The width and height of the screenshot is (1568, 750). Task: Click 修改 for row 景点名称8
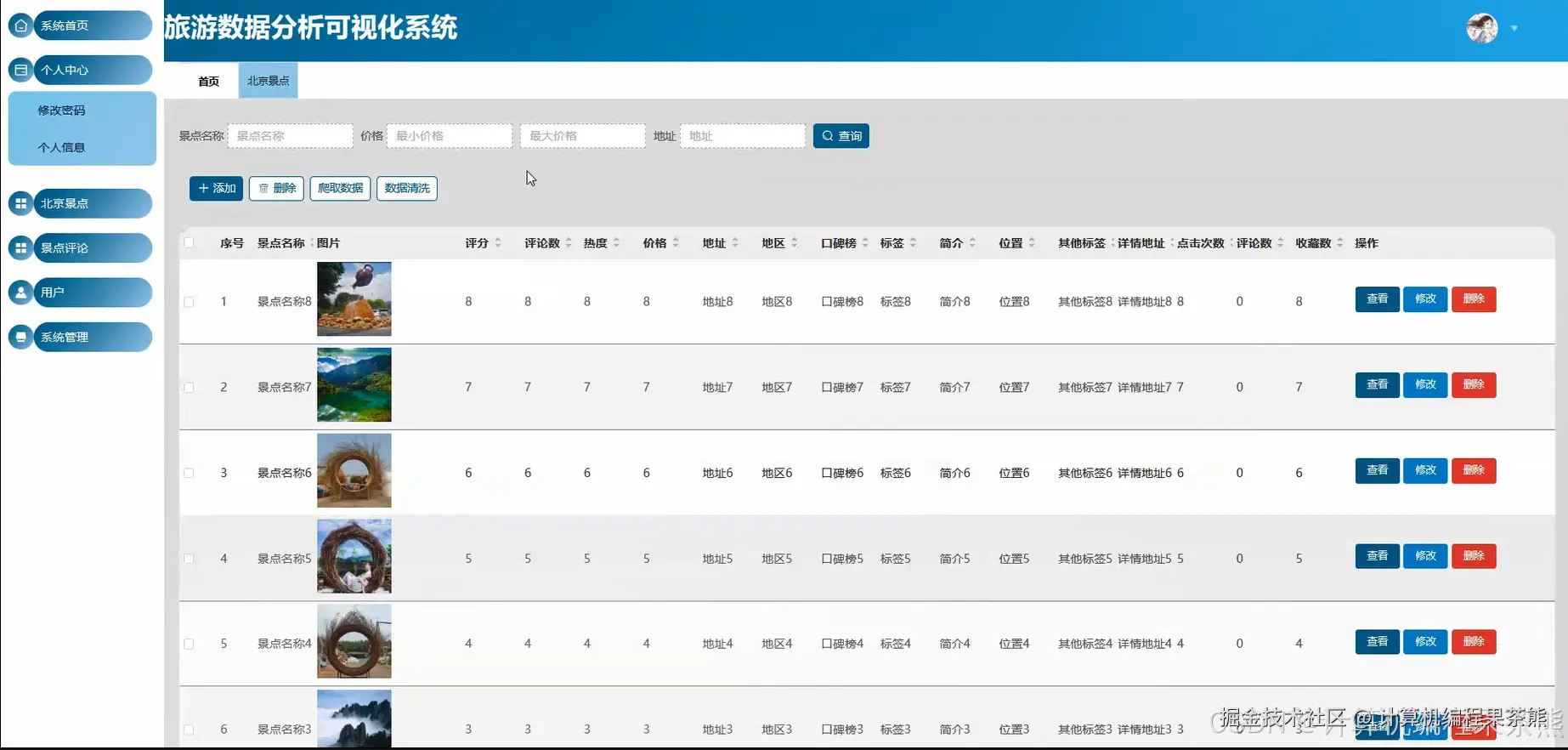1425,299
